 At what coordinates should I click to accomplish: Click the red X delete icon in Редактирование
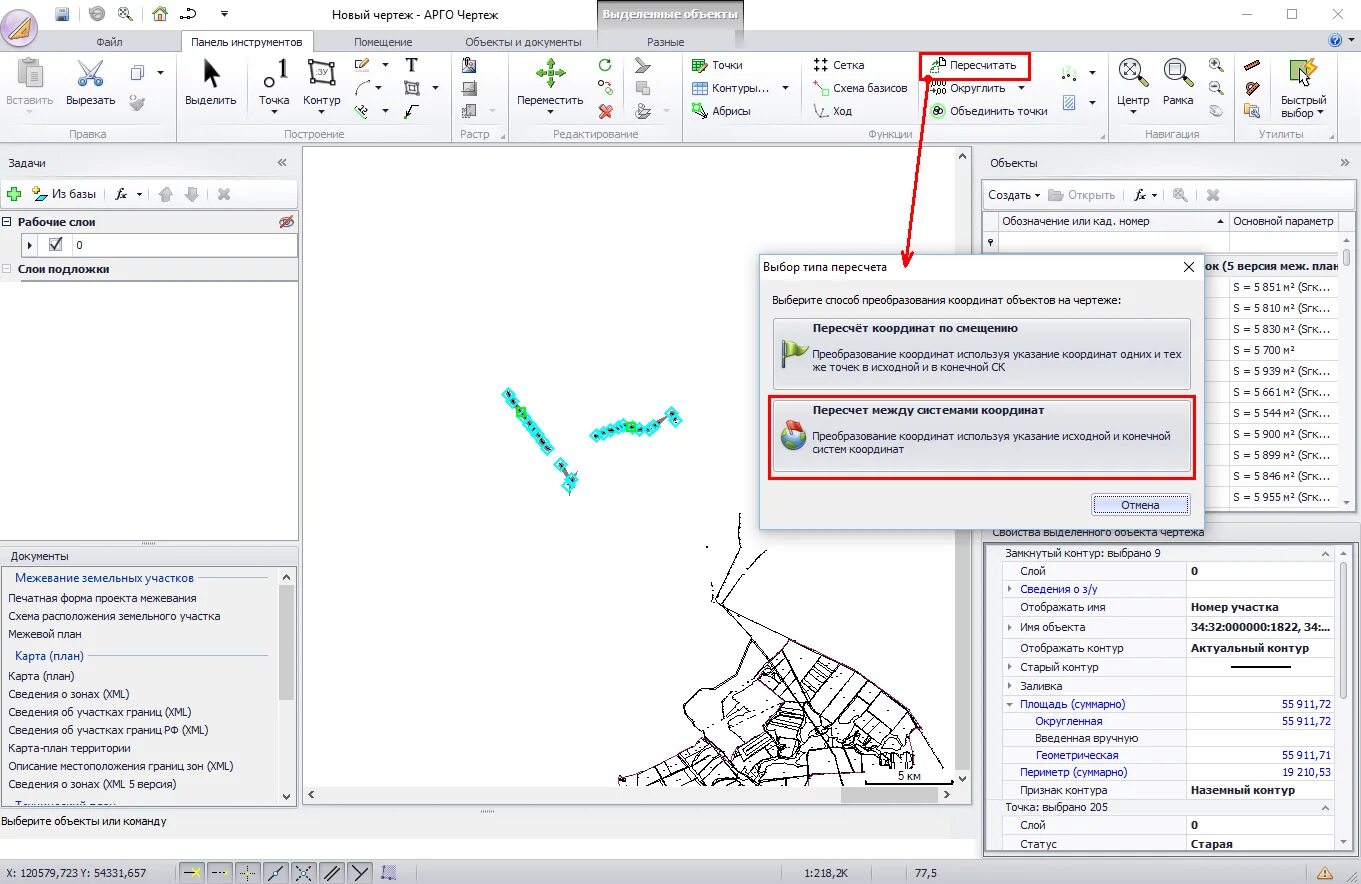click(x=605, y=111)
